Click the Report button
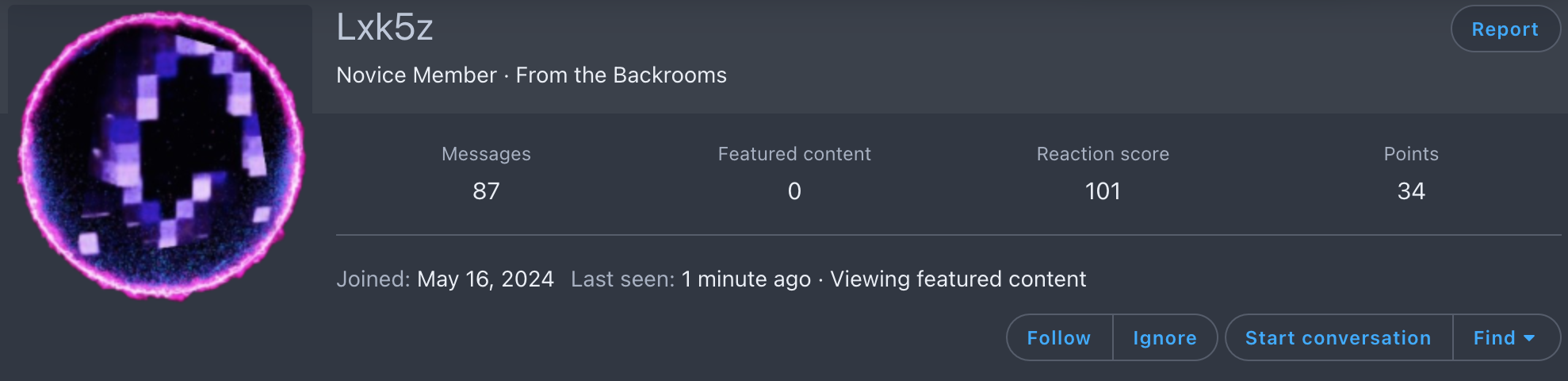Viewport: 1568px width, 381px height. tap(1505, 29)
